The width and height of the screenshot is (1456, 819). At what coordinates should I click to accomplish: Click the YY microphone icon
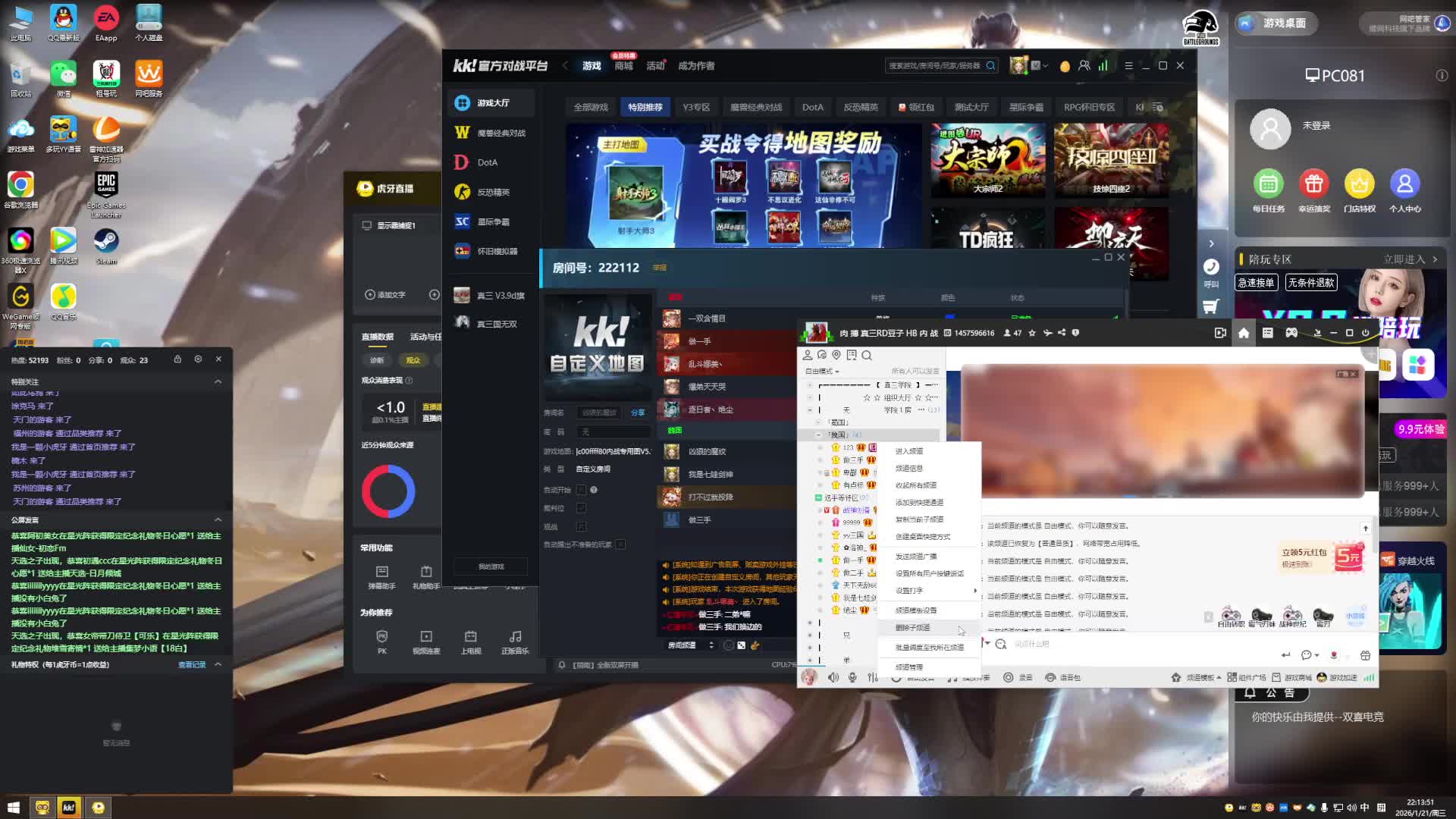tap(852, 677)
